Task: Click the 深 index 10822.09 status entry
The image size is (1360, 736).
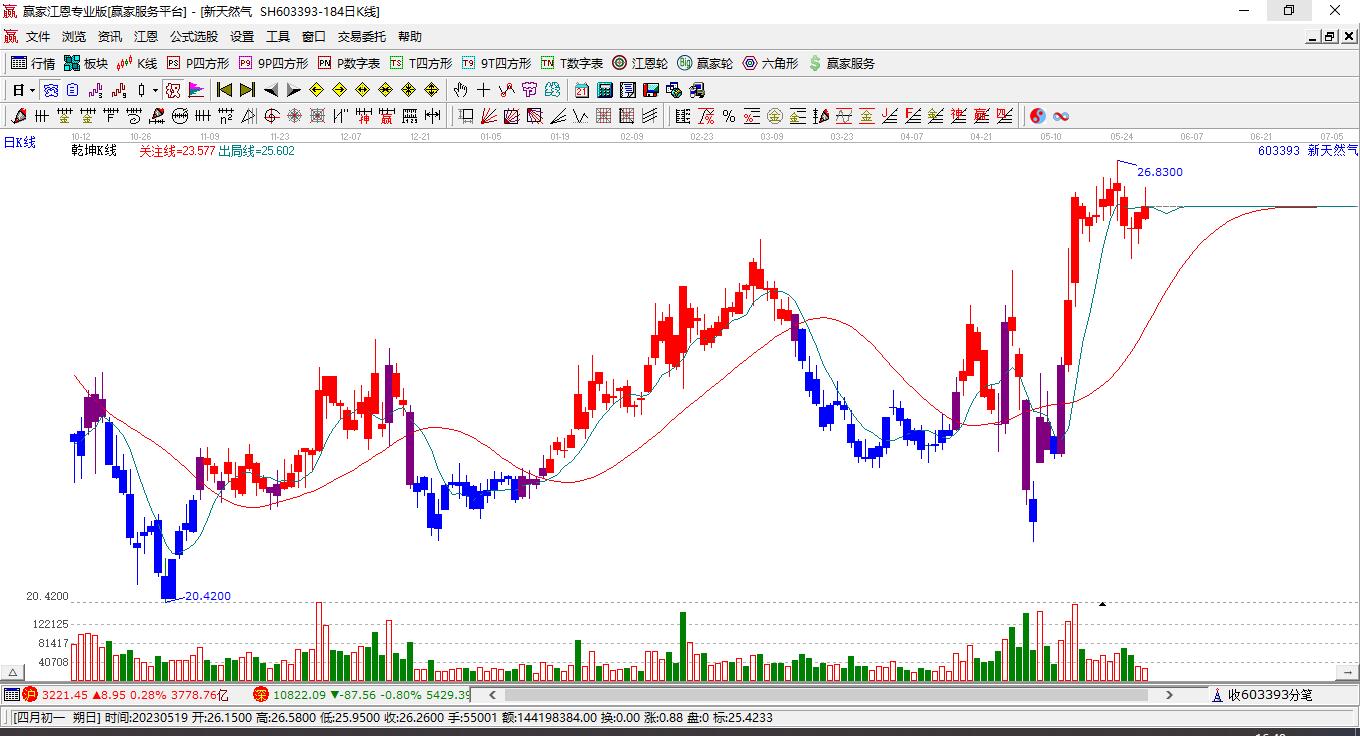Action: (361, 694)
